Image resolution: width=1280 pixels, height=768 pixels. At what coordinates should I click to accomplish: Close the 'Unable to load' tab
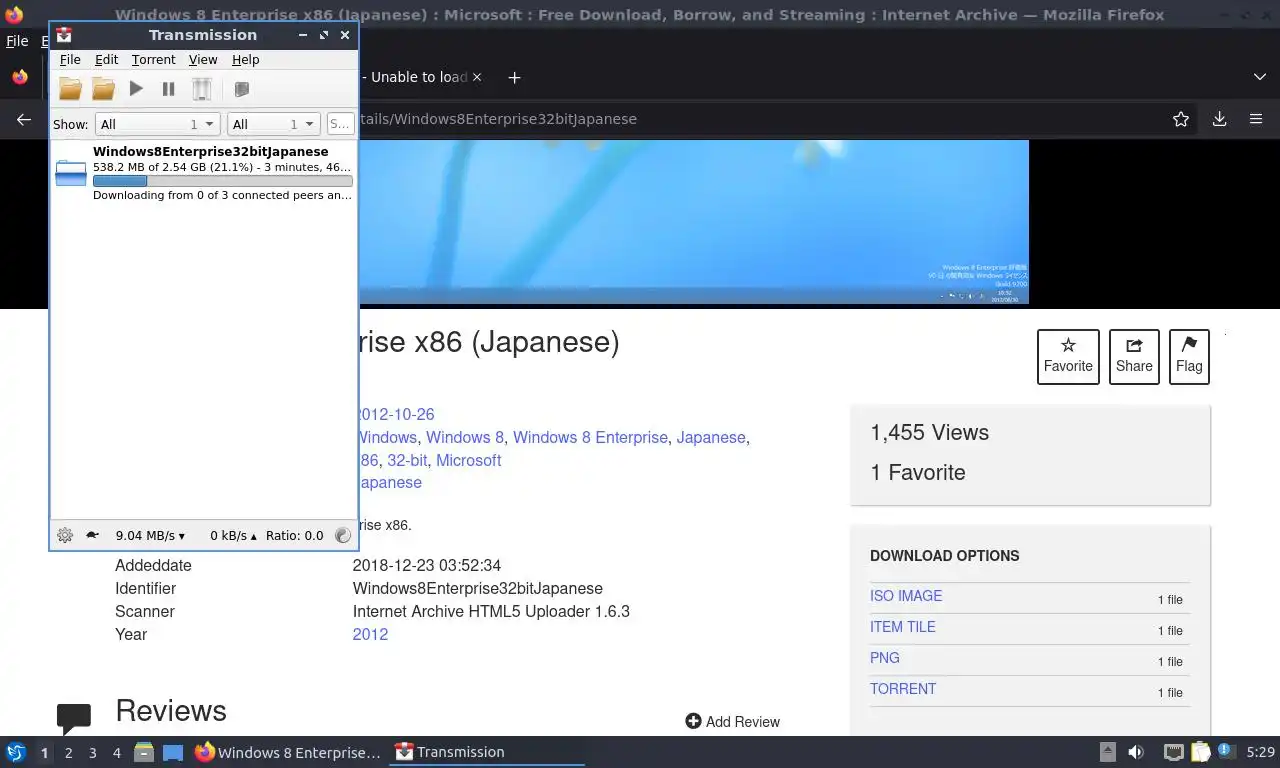pos(477,77)
